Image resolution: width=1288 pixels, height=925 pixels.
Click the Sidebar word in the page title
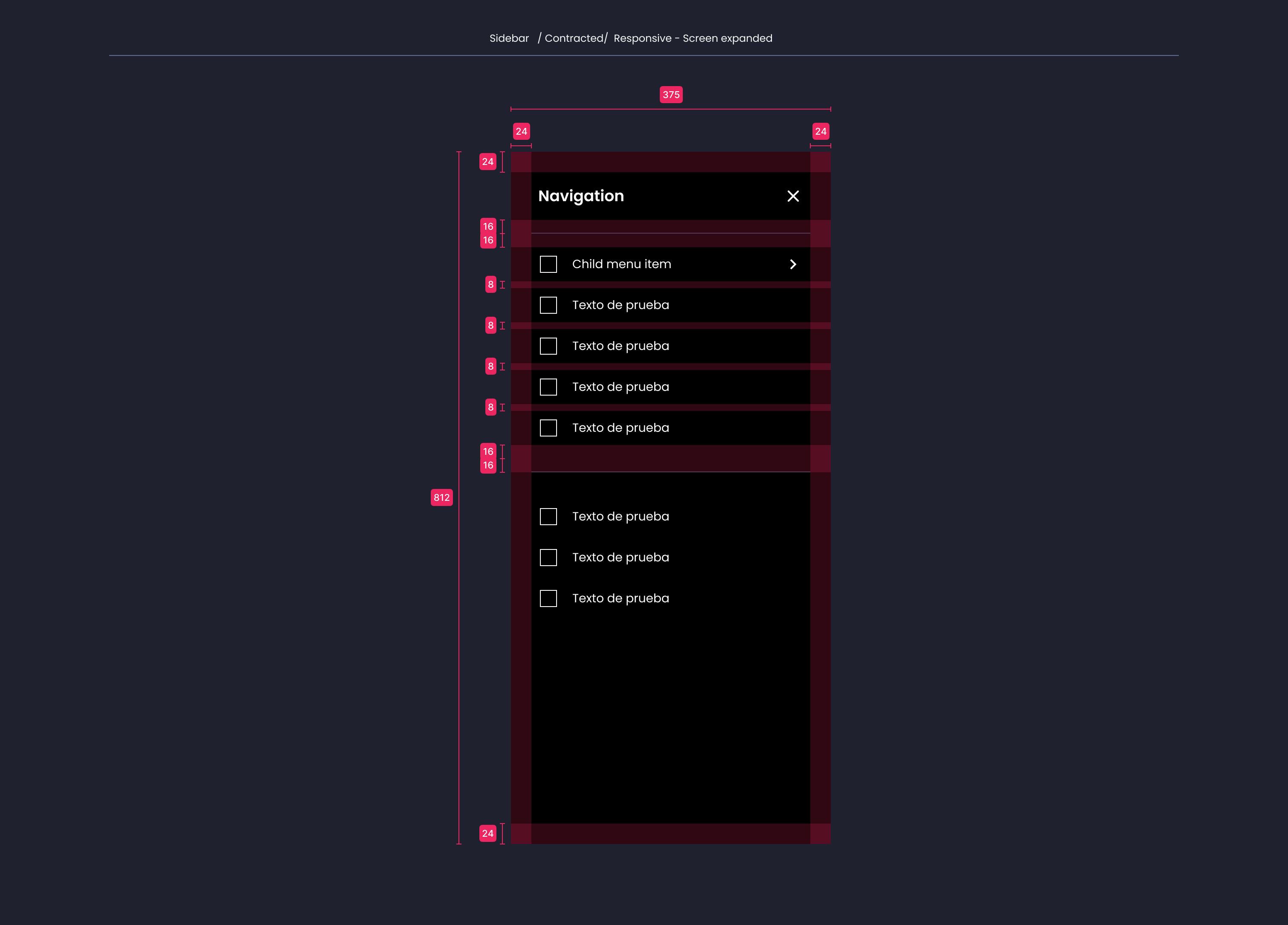click(509, 39)
